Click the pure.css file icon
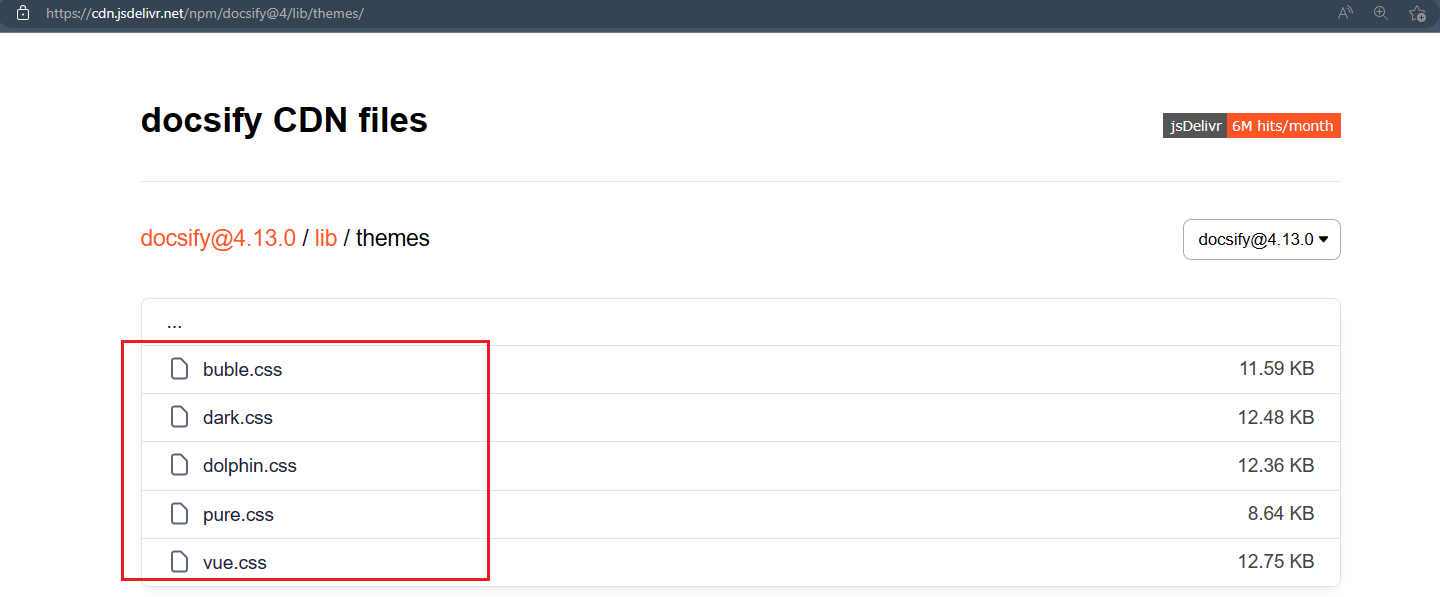This screenshot has width=1440, height=597. pos(179,514)
